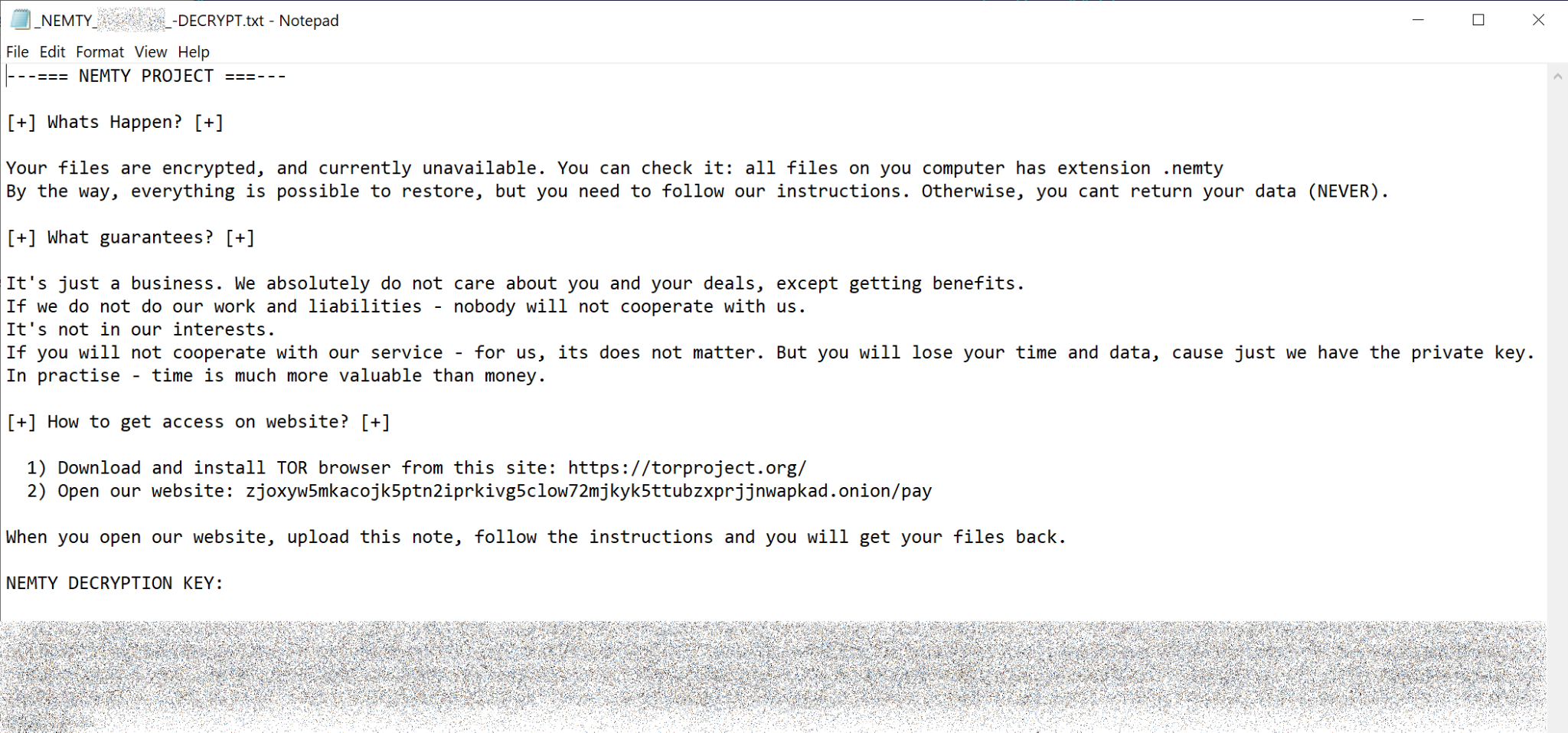Place cursor on NEMTY PROJECT heading line

point(146,77)
